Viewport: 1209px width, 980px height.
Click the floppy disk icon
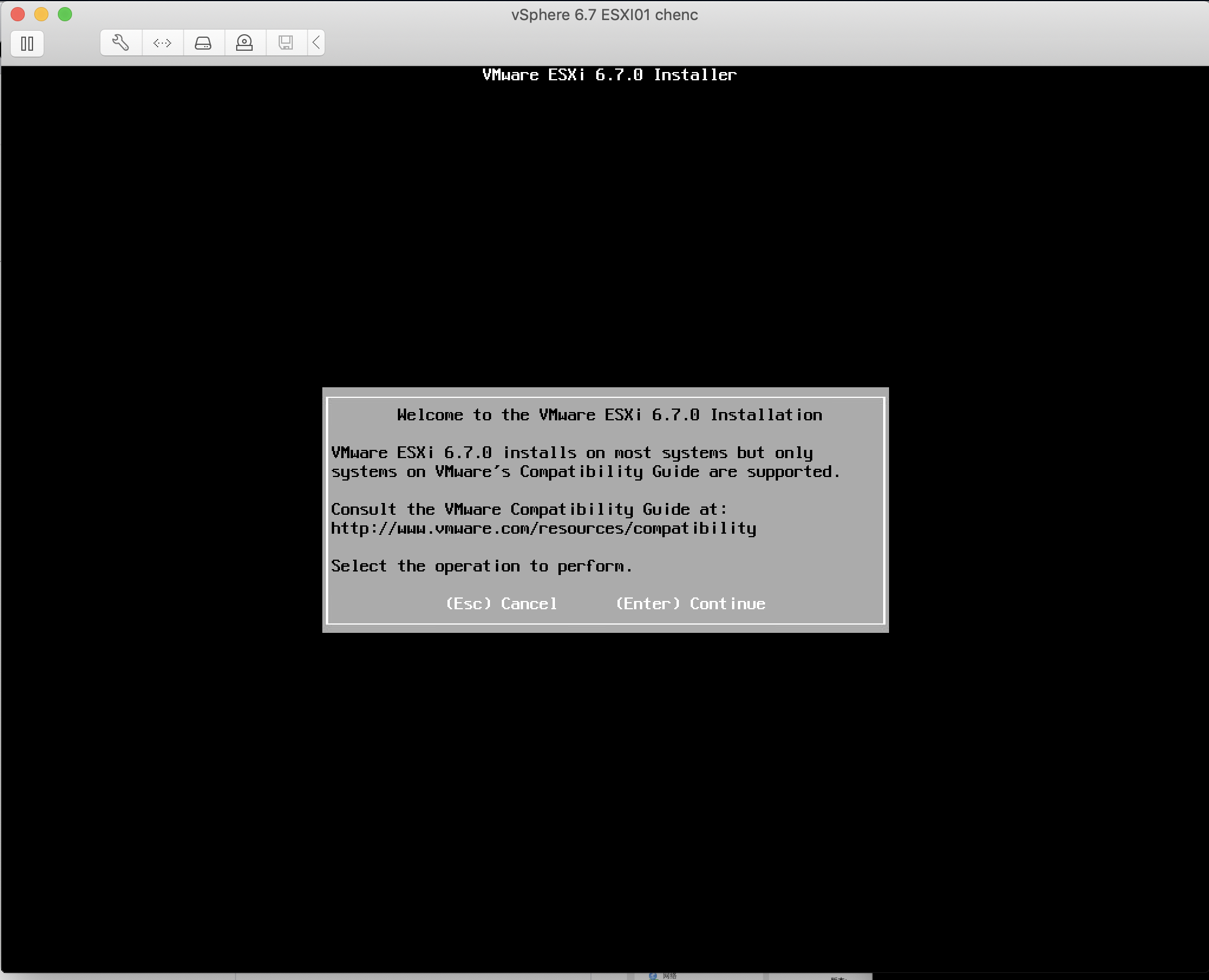click(x=286, y=43)
